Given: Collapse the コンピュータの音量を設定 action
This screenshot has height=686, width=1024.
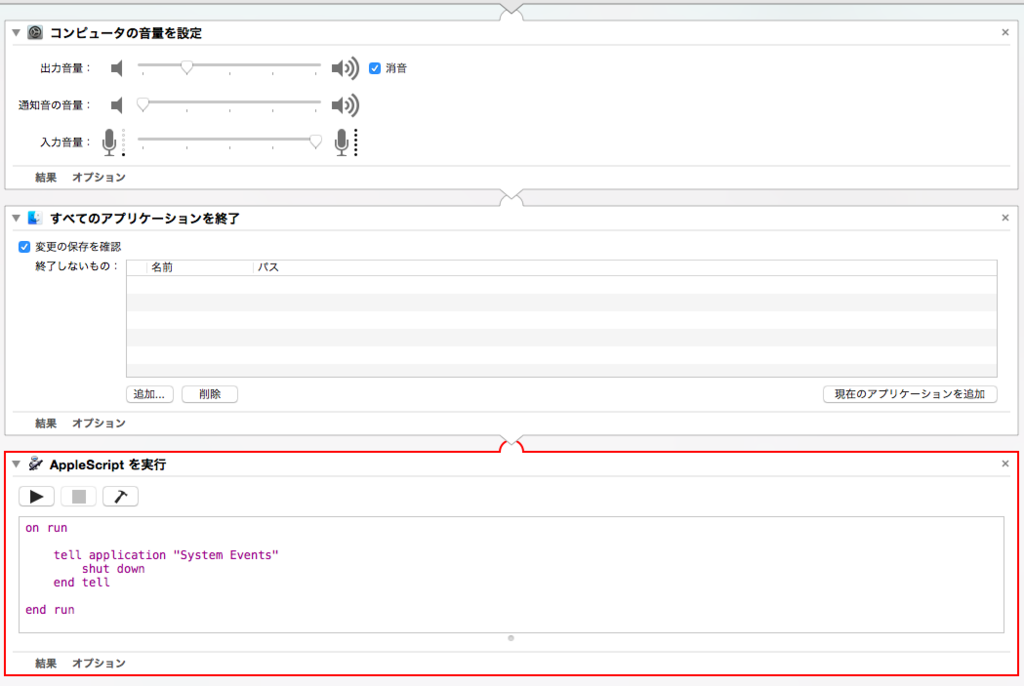Looking at the screenshot, I should pos(16,32).
